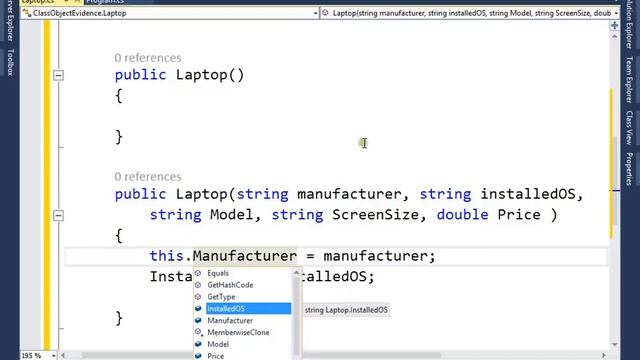This screenshot has height=360, width=640.
Task: Click the 0 references link above Laptop()
Action: (148, 58)
